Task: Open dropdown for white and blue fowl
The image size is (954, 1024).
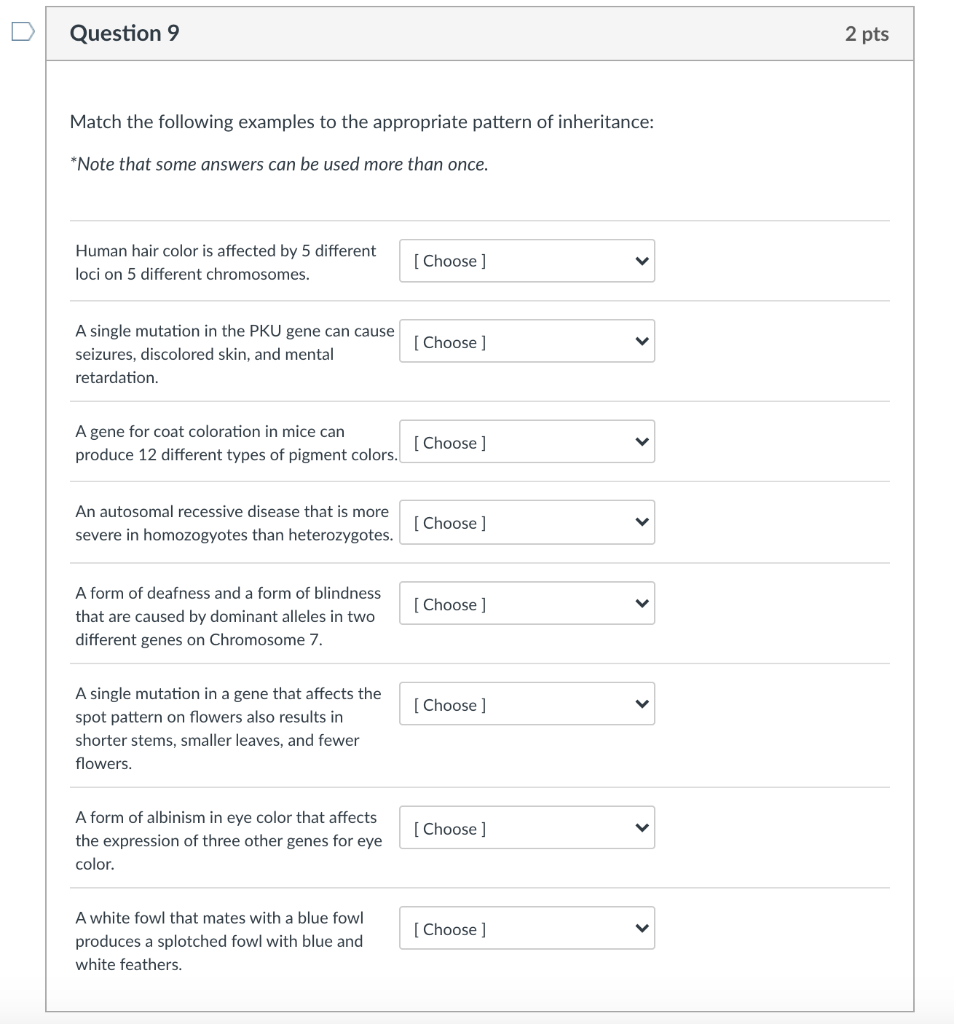Action: click(x=527, y=929)
